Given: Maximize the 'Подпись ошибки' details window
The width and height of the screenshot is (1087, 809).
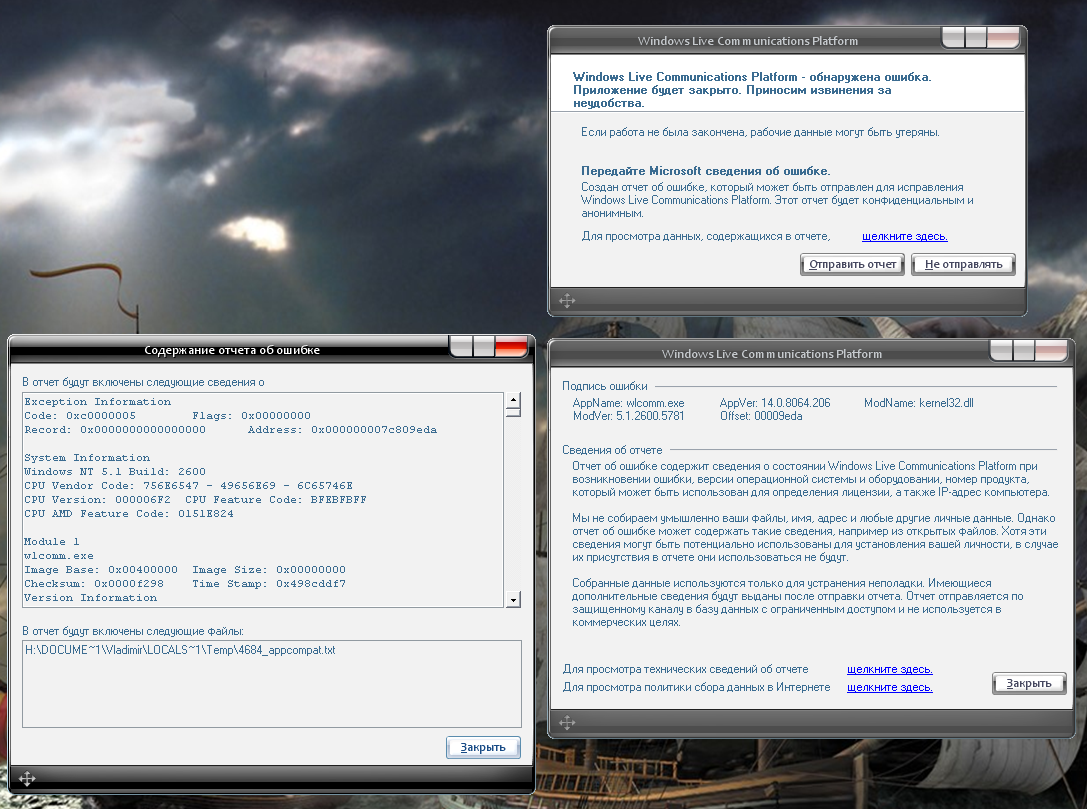Looking at the screenshot, I should coord(1025,350).
